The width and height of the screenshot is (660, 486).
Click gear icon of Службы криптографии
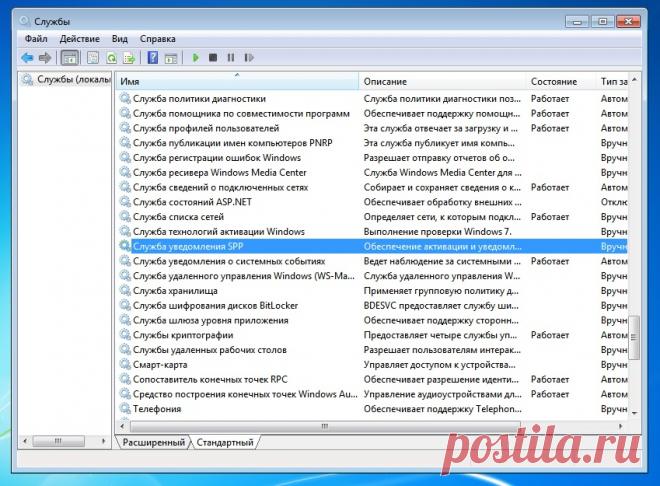(x=125, y=335)
